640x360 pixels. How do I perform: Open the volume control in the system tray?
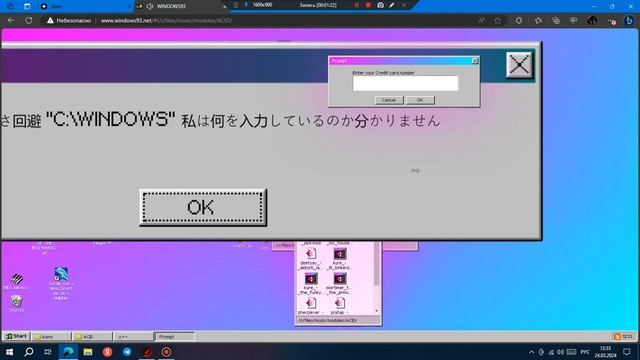pos(560,352)
